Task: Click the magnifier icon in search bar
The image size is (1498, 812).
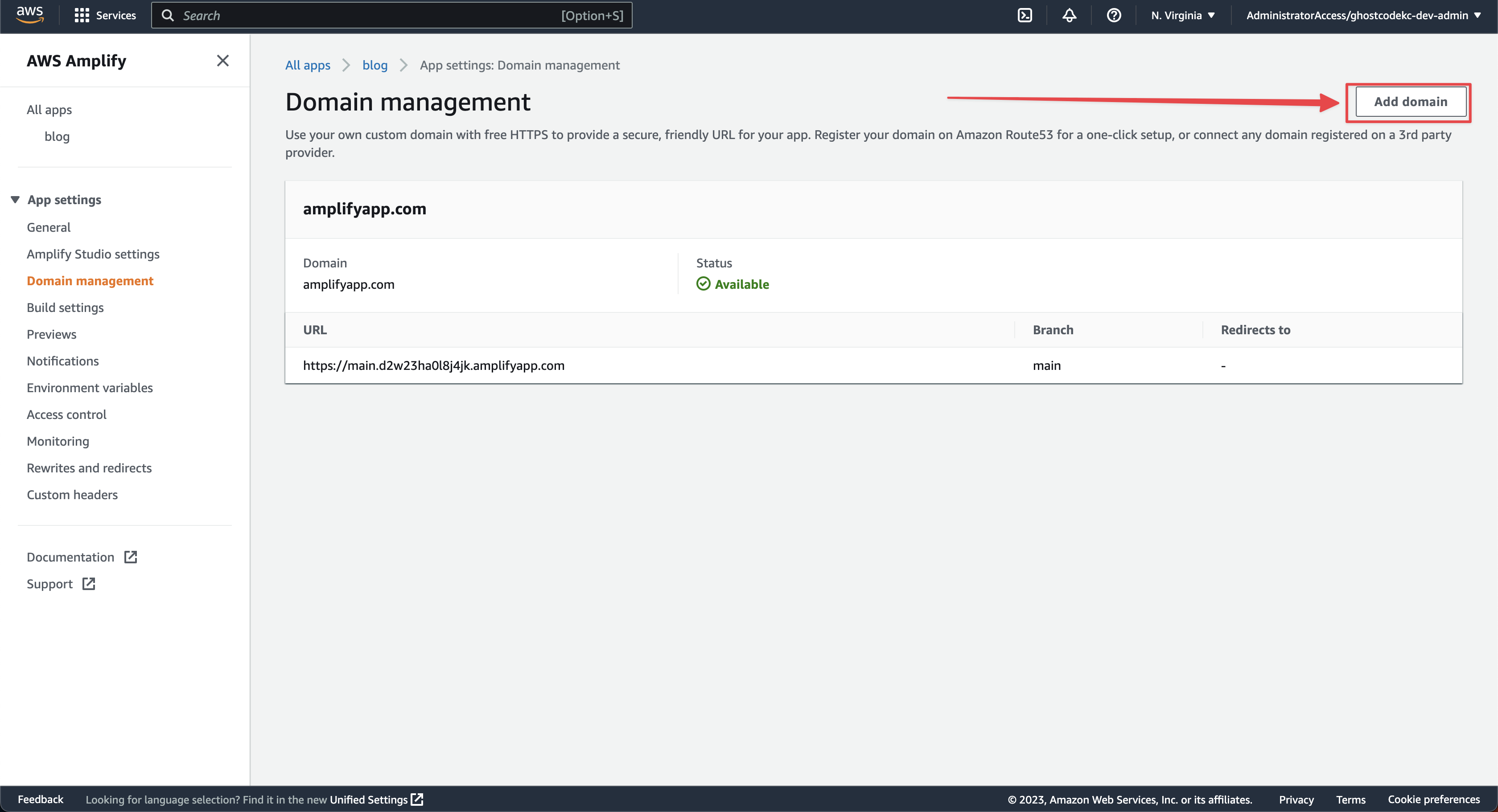Action: click(x=168, y=16)
